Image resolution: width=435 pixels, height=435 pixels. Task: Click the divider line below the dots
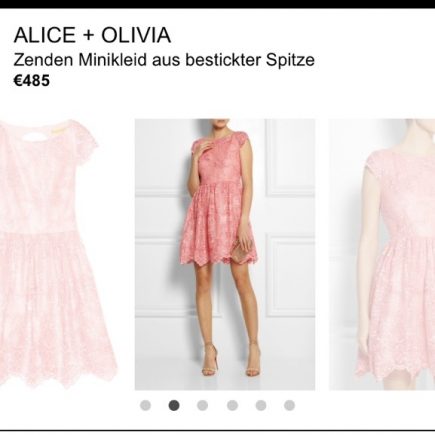[217, 430]
